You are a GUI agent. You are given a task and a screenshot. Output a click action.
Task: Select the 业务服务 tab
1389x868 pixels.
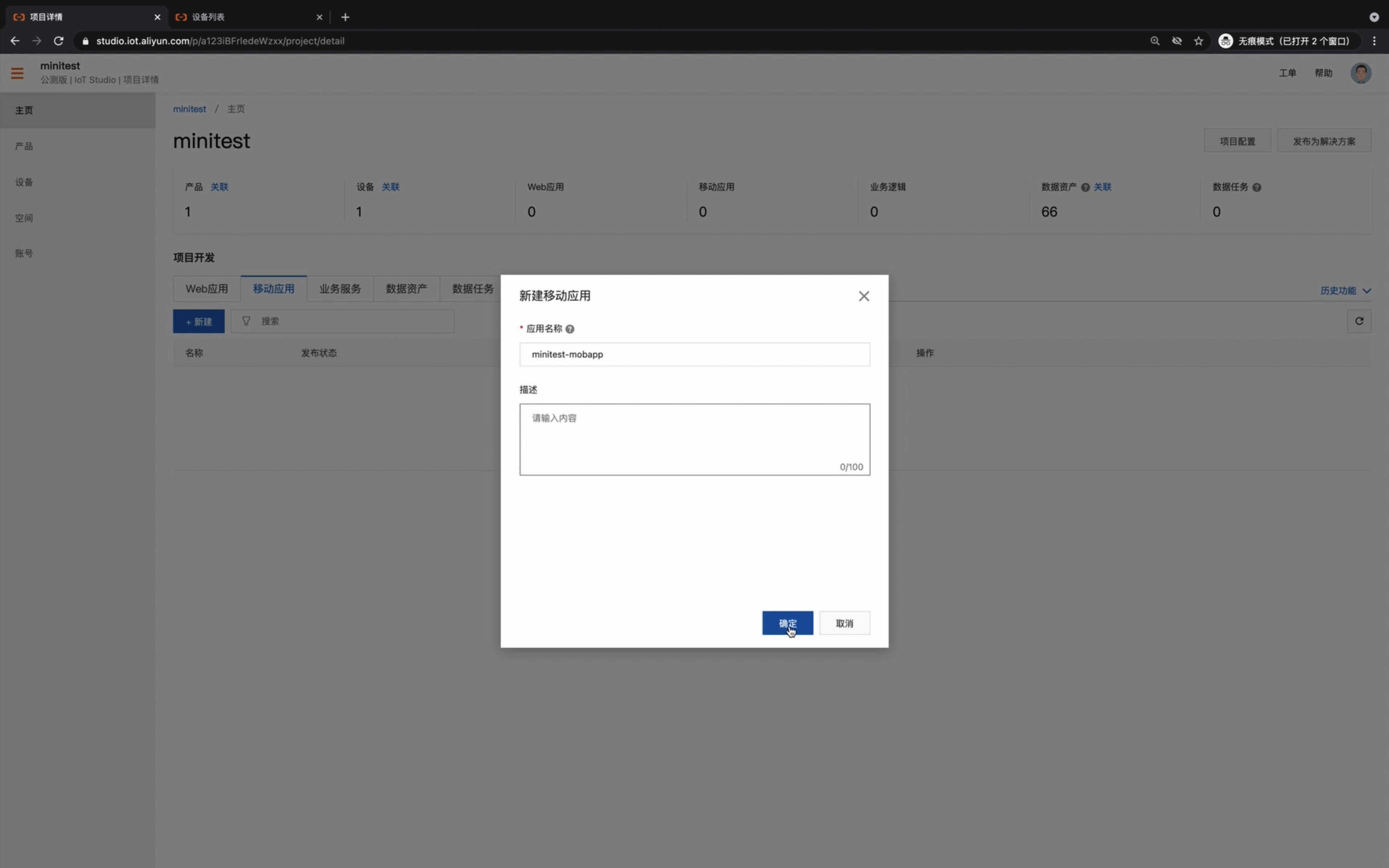340,289
